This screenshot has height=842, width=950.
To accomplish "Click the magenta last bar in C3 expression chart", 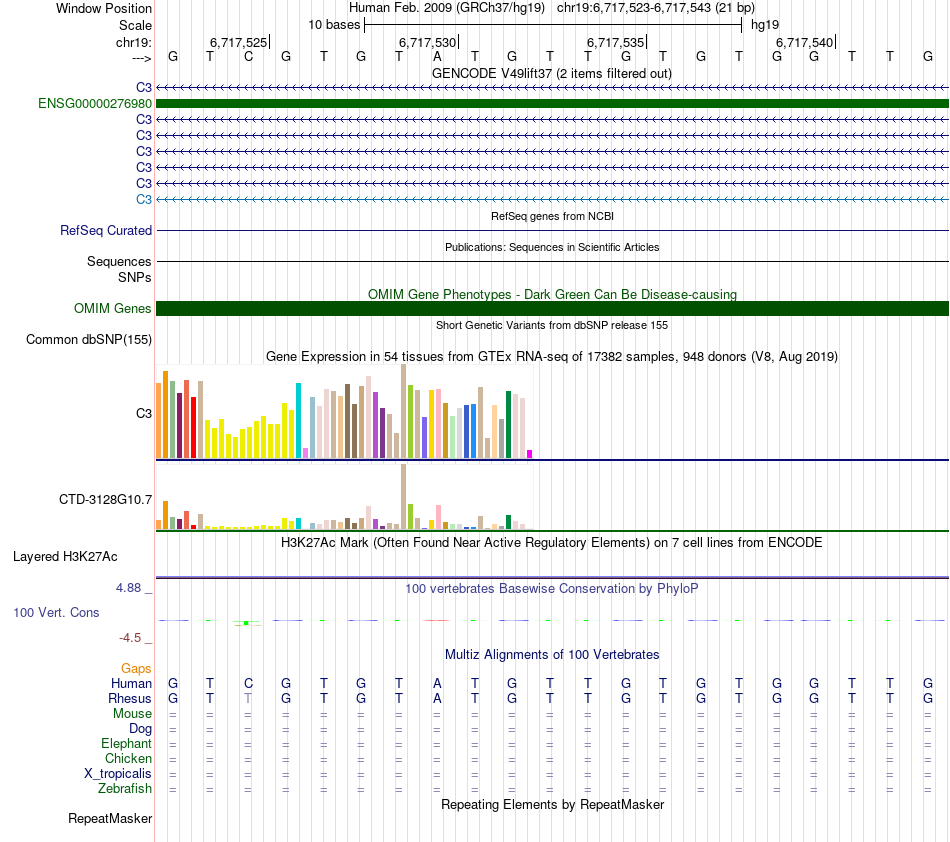I will (x=530, y=454).
